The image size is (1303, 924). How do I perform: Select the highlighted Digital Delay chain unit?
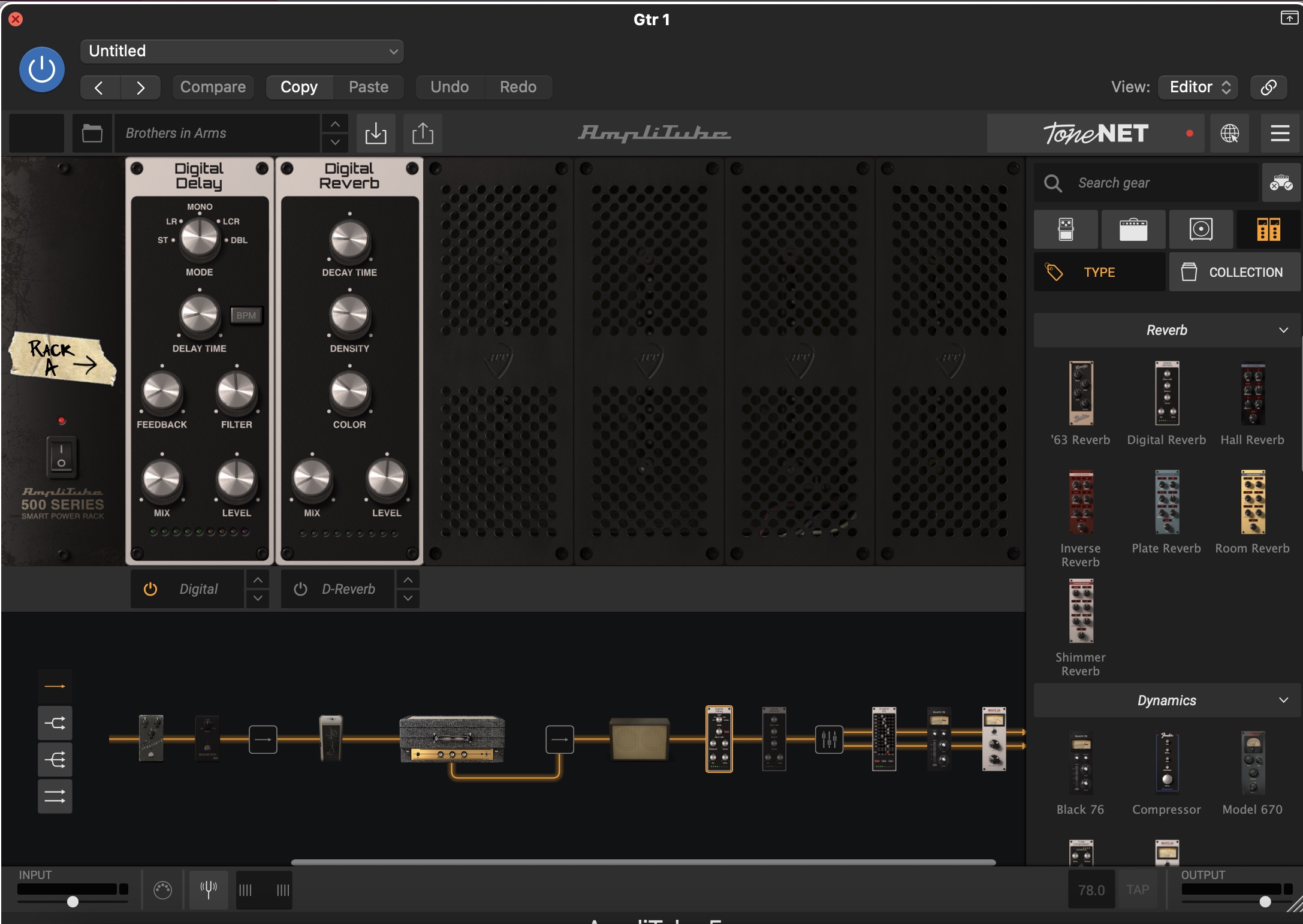tap(719, 739)
